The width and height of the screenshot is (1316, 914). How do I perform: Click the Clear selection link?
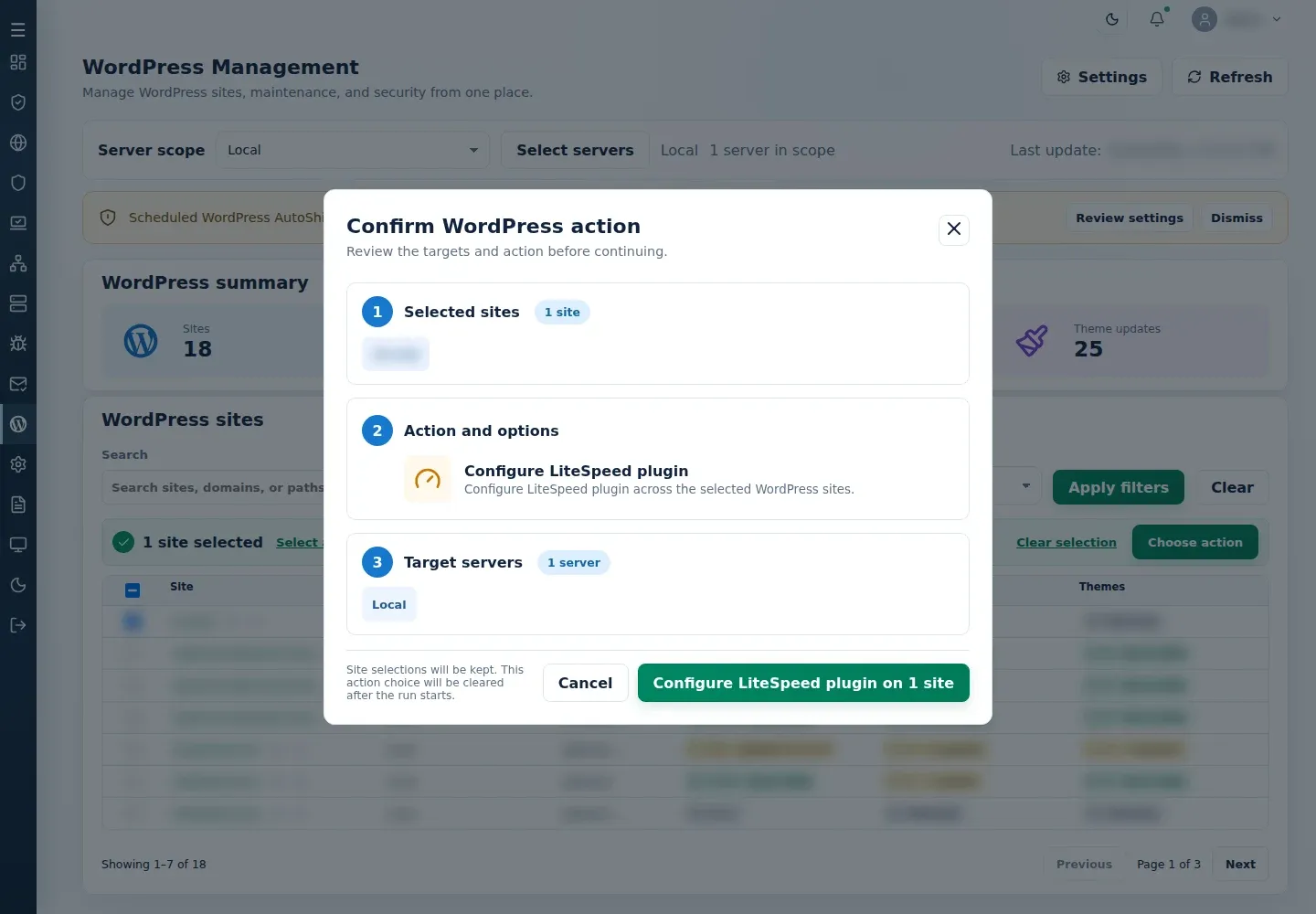coord(1067,542)
